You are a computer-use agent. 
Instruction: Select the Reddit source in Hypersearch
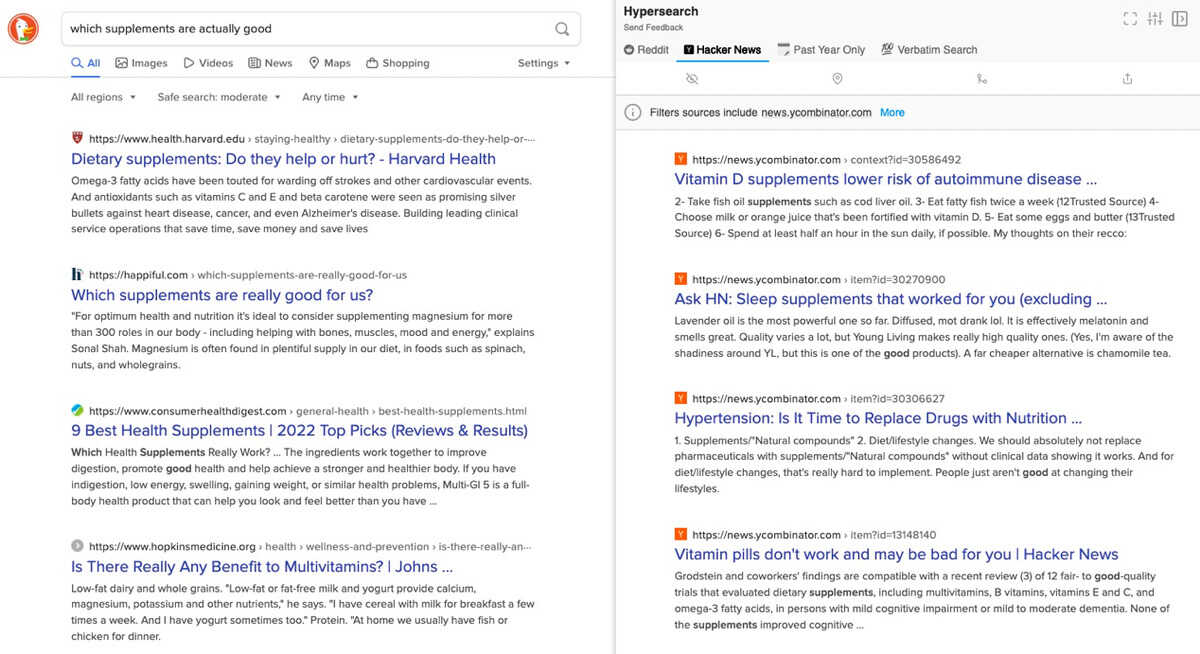646,50
